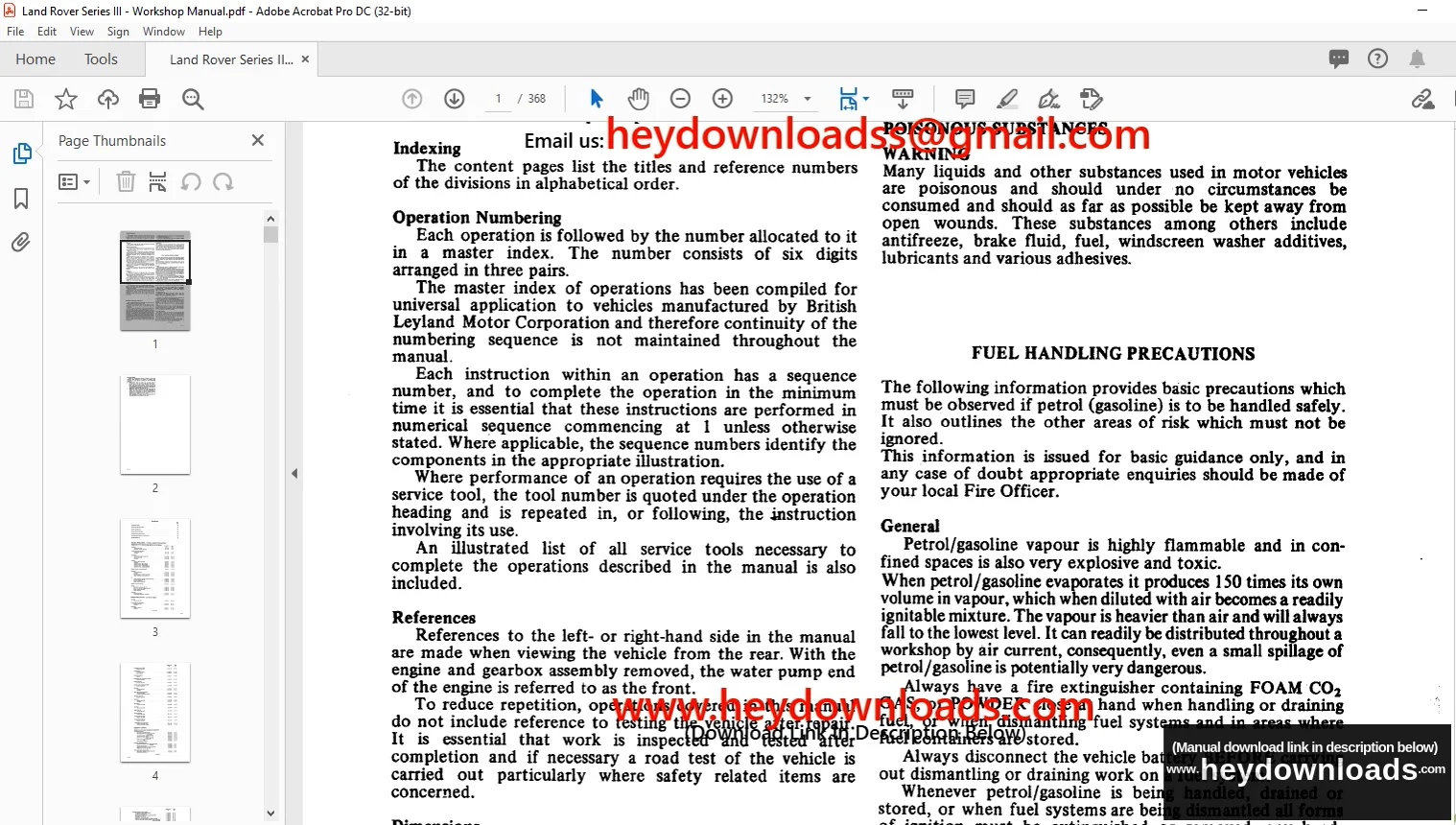Screen dimensions: 1456x825
Task: Collapse the navigation pane arrow
Action: tap(294, 473)
